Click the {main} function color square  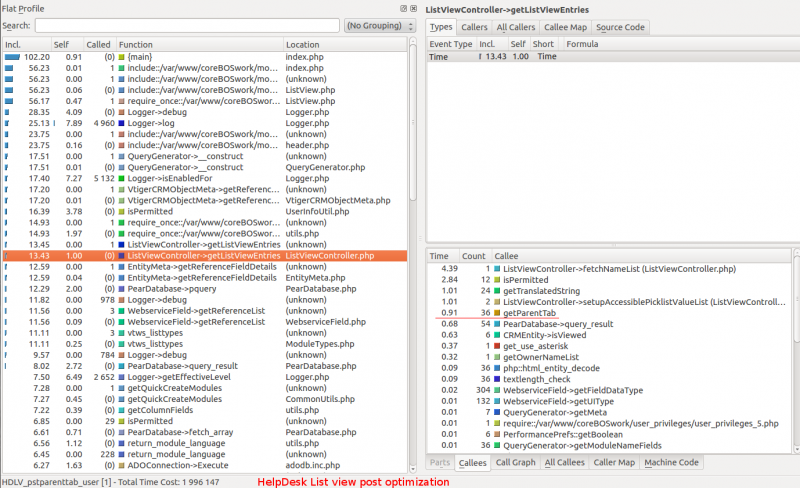click(x=122, y=57)
